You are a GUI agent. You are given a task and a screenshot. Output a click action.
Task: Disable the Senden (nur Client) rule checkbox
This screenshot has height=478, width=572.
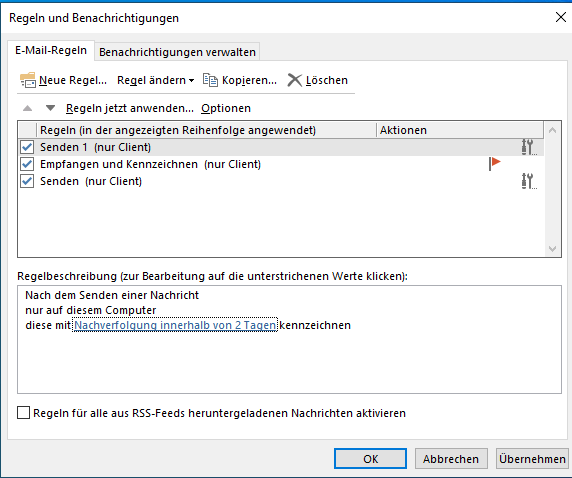click(27, 181)
